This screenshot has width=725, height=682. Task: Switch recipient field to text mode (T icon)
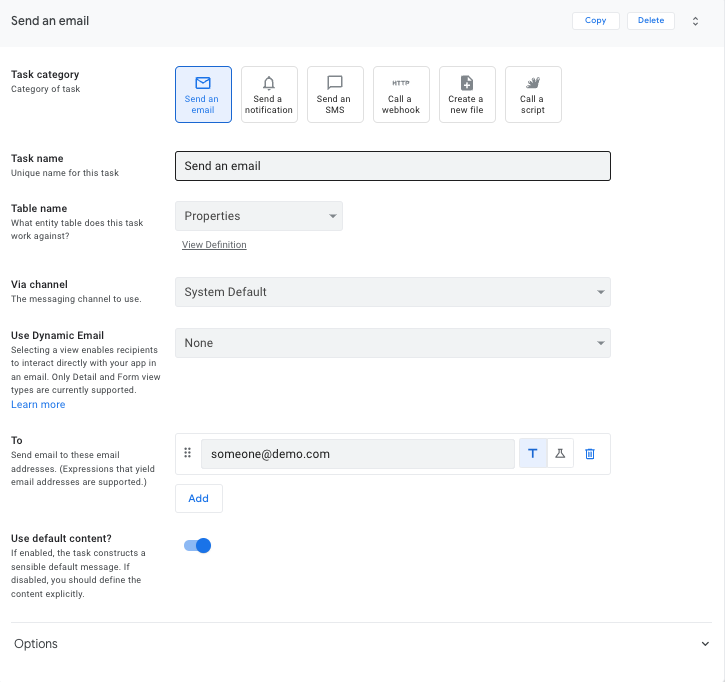533,454
